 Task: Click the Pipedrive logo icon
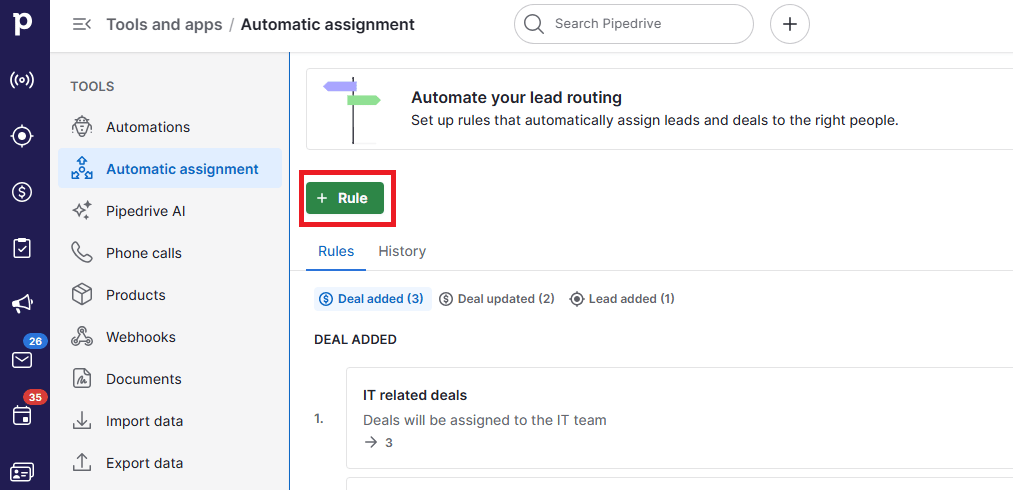coord(23,23)
